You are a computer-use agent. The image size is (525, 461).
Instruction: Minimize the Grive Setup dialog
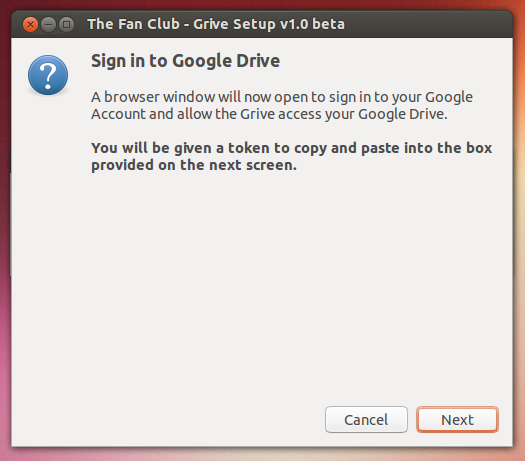point(49,24)
